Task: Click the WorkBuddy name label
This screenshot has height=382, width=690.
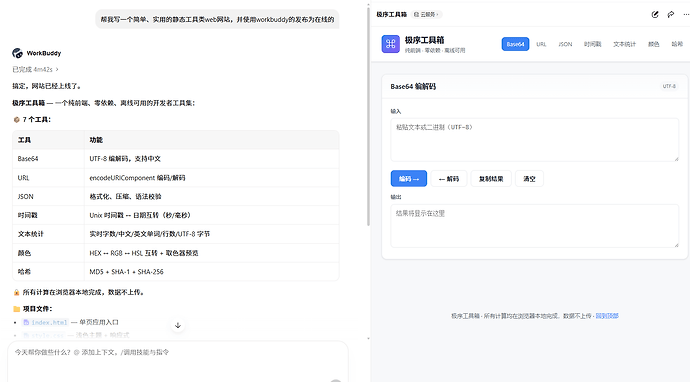Action: pyautogui.click(x=44, y=53)
